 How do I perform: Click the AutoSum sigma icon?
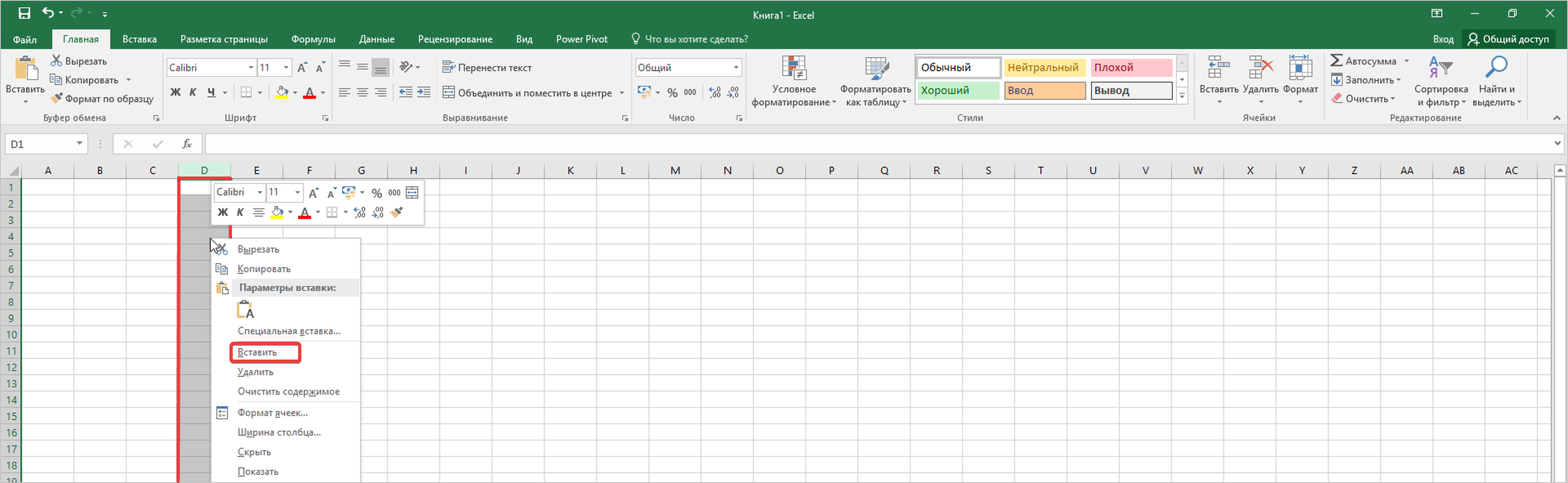click(1336, 61)
